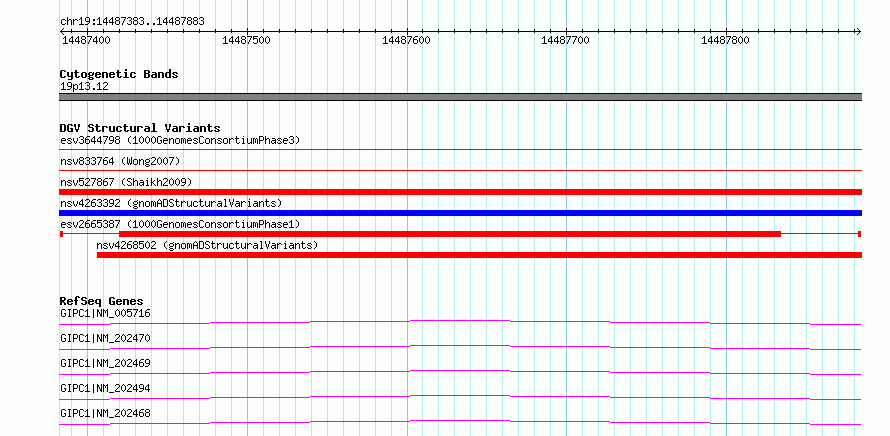Select magenta line of GIPC1|NM_202494
Image resolution: width=890 pixels, height=436 pixels.
click(460, 397)
